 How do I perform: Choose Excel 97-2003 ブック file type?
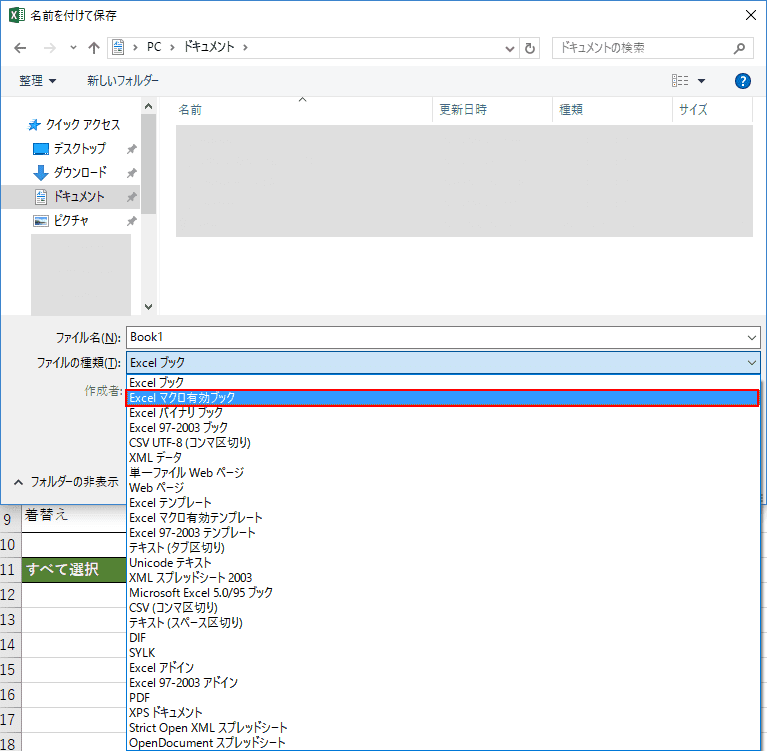coord(443,428)
